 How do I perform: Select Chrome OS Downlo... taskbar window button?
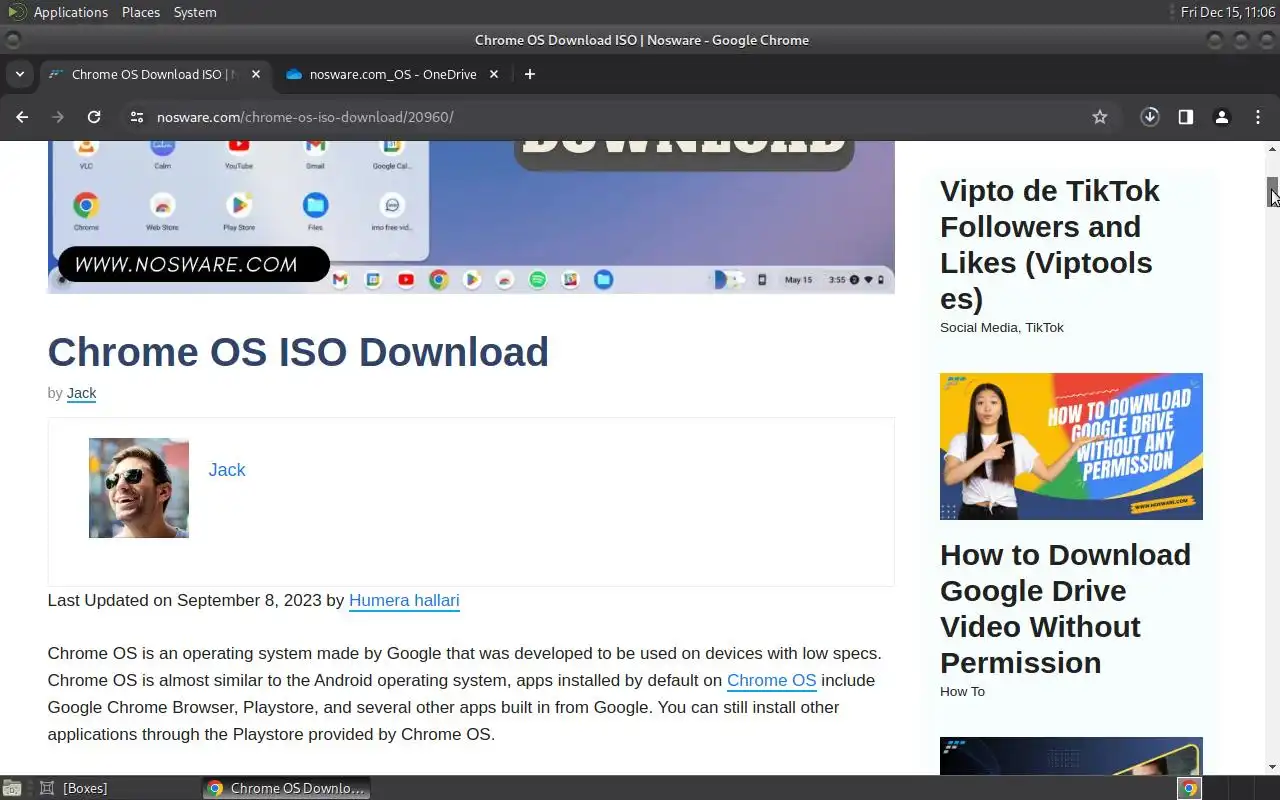tap(286, 788)
